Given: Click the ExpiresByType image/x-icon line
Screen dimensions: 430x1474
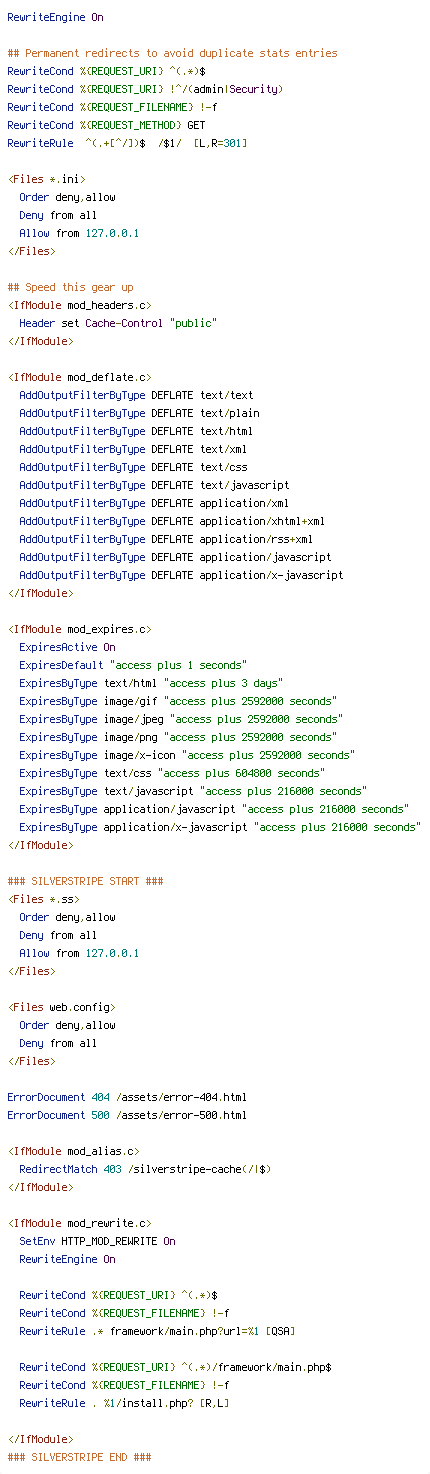Looking at the screenshot, I should 187,755.
